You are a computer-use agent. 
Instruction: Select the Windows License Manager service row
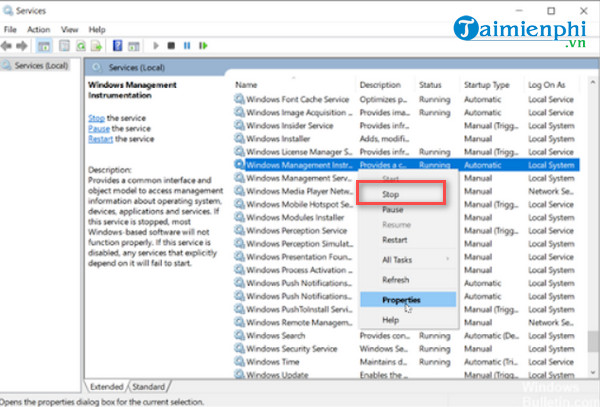pos(406,152)
